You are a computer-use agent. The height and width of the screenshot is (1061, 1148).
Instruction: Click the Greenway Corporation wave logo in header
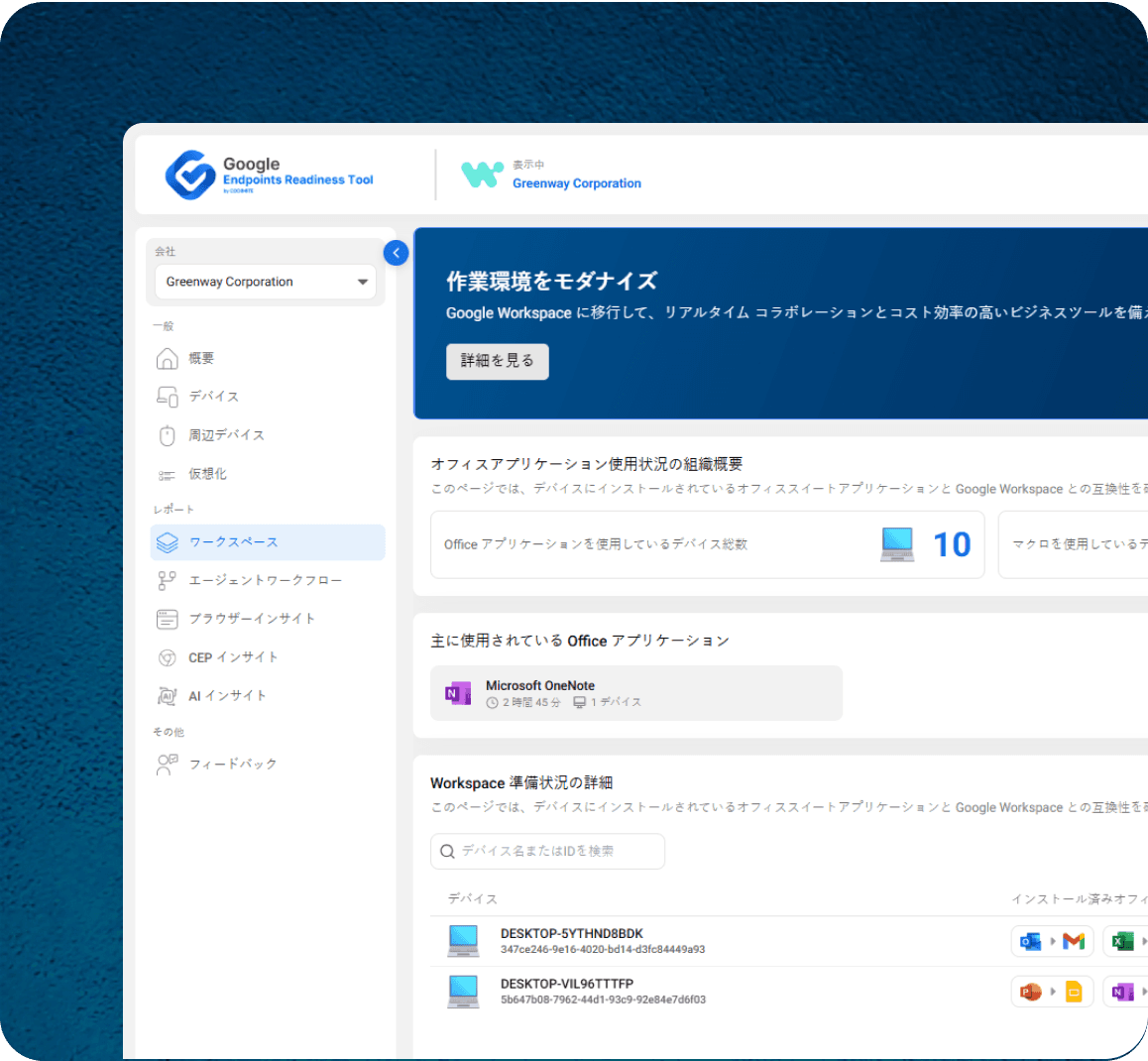482,175
